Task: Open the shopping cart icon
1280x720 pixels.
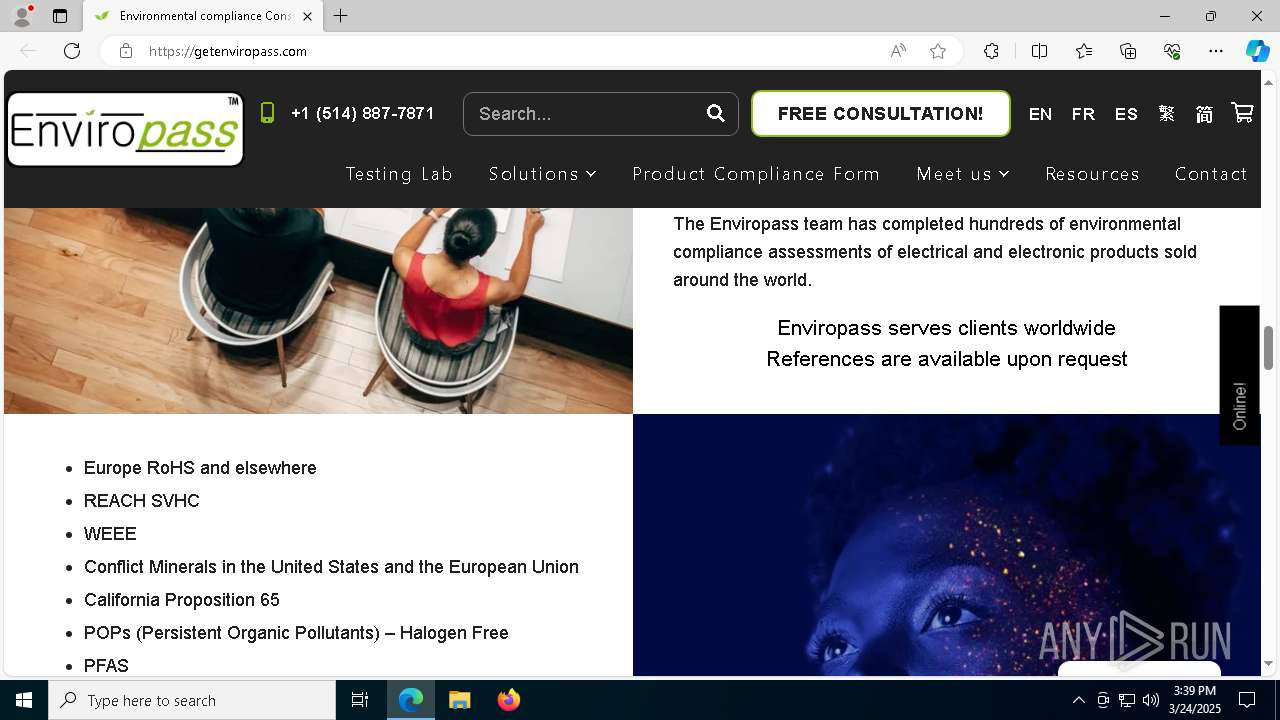Action: point(1242,113)
